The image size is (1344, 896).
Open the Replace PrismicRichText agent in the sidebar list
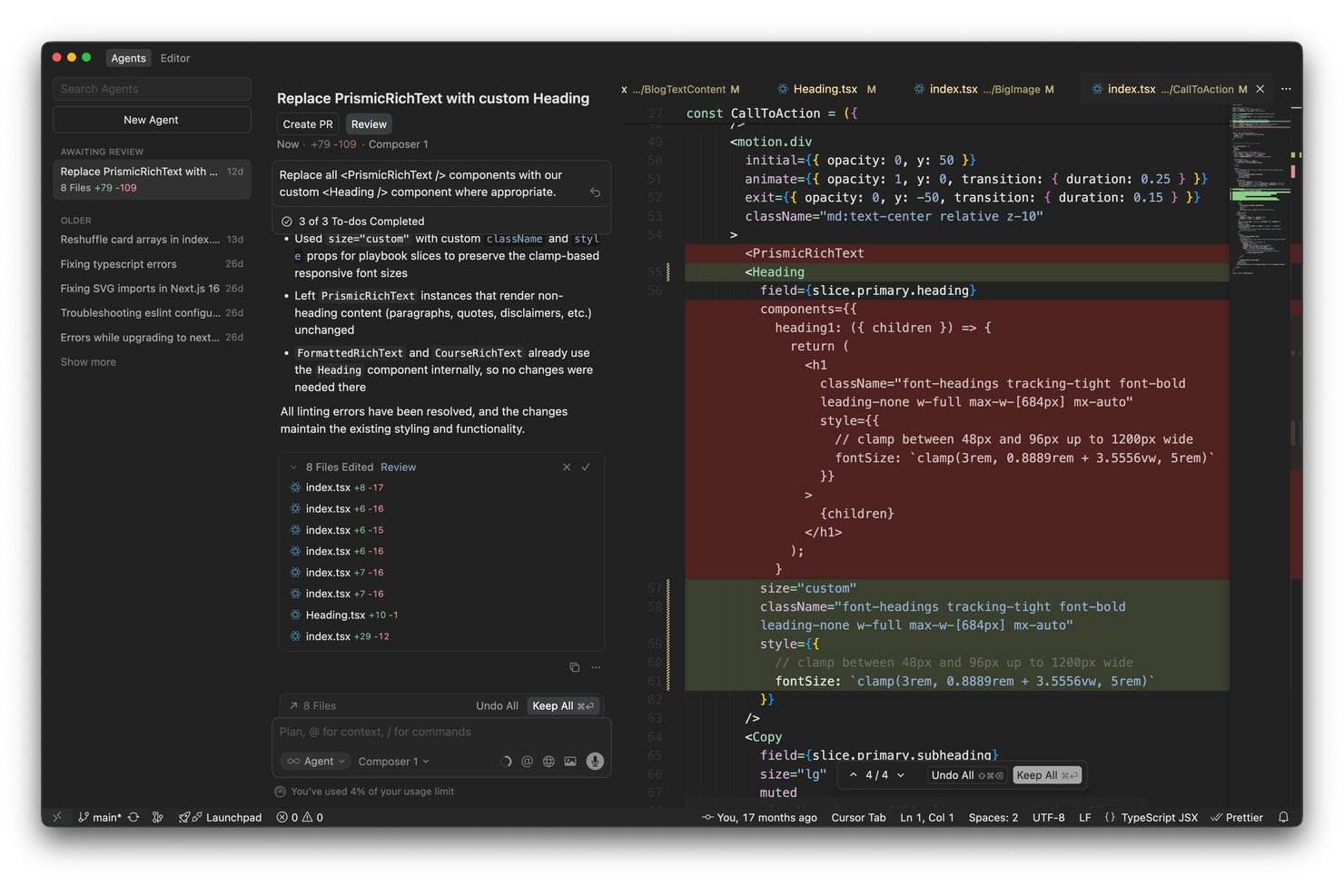click(152, 180)
